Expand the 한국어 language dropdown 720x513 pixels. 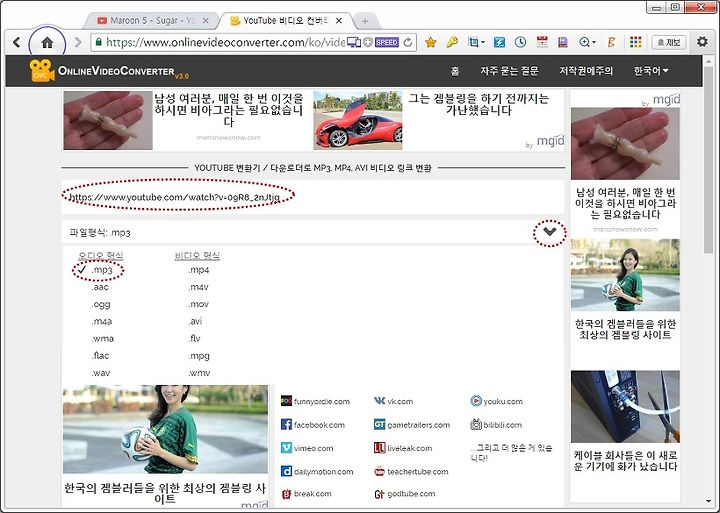[651, 71]
